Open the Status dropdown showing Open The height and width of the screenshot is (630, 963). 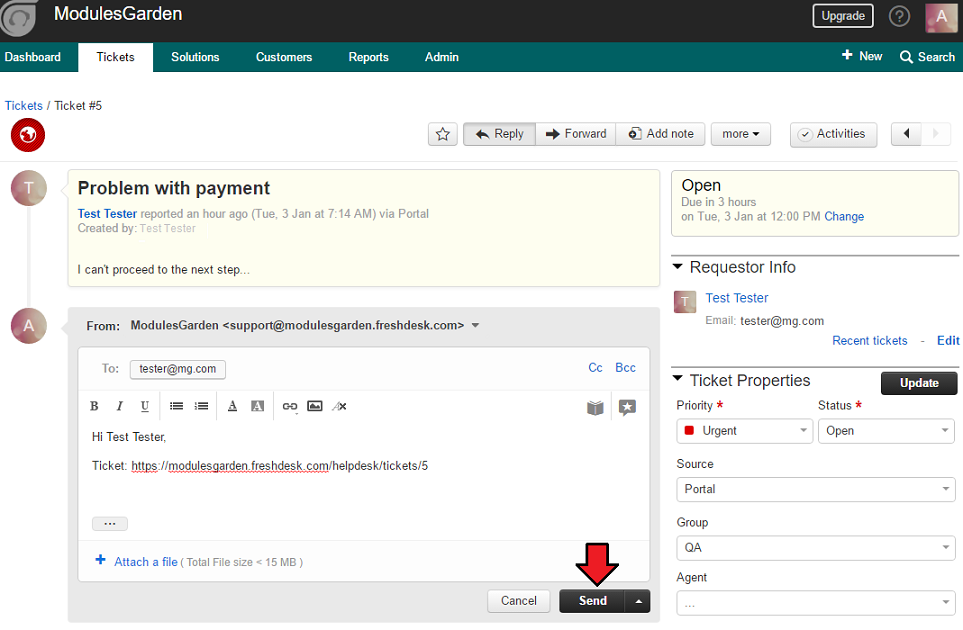tap(886, 430)
